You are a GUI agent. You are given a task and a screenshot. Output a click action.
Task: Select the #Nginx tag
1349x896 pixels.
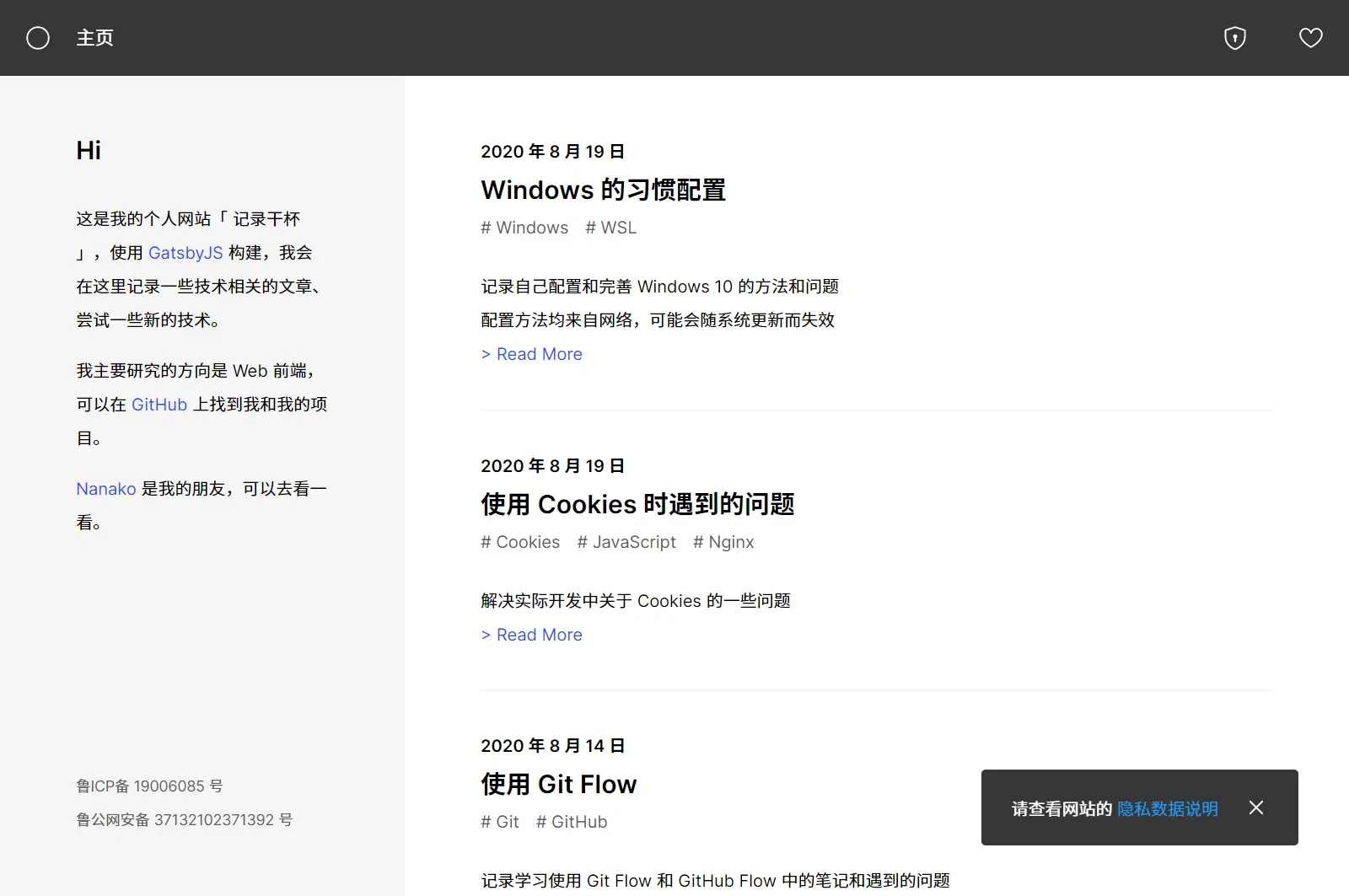[x=723, y=542]
